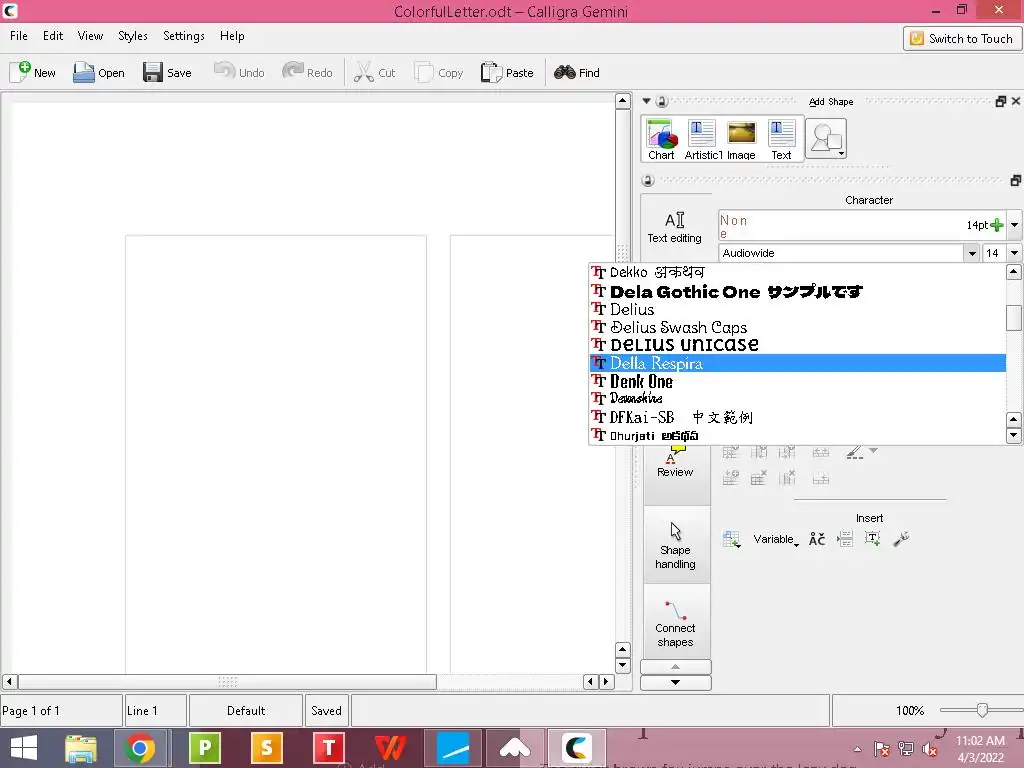Click the green plus next to 14pt
Viewport: 1024px width, 768px height.
point(997,225)
